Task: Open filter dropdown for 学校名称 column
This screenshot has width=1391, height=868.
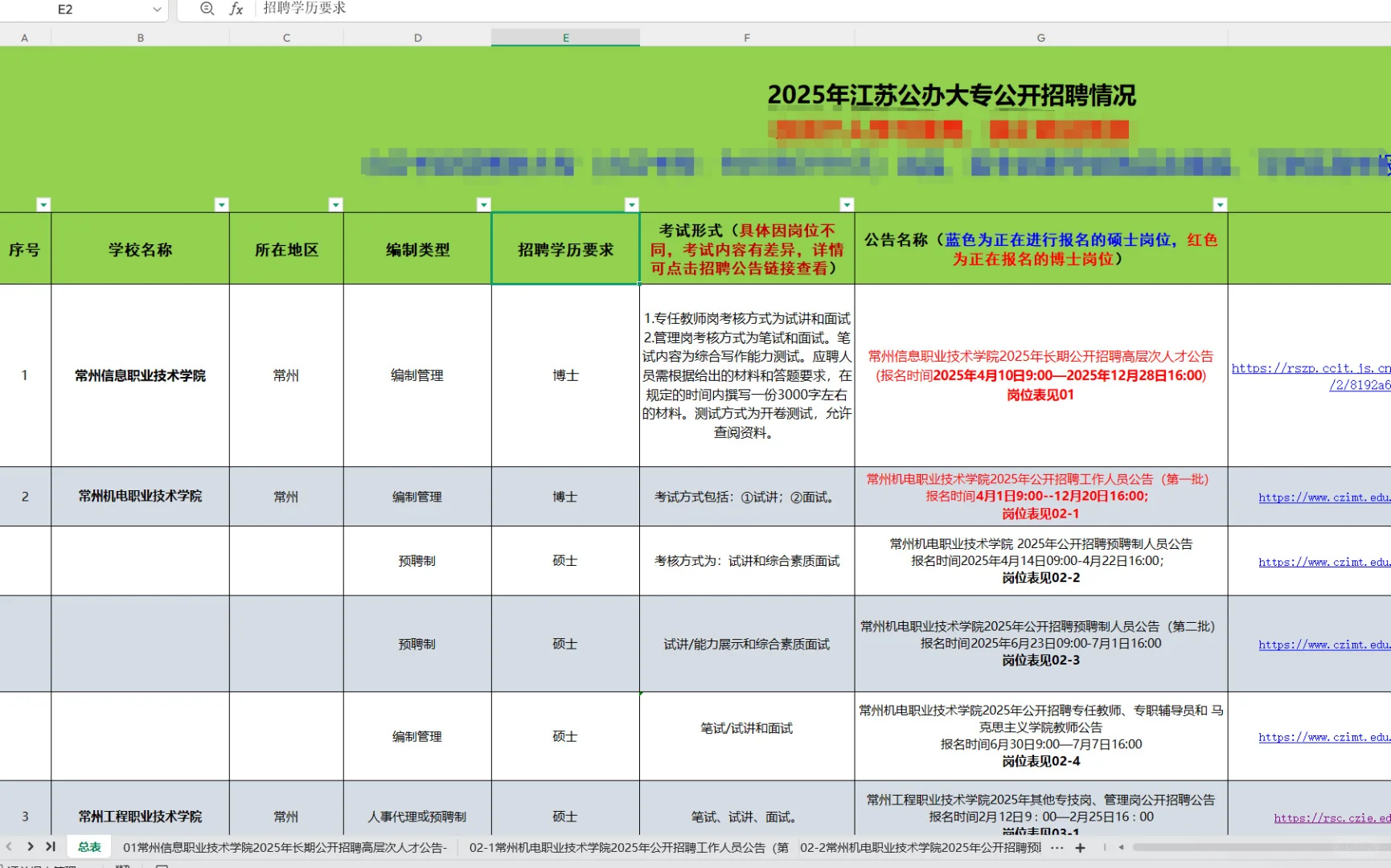Action: point(221,205)
